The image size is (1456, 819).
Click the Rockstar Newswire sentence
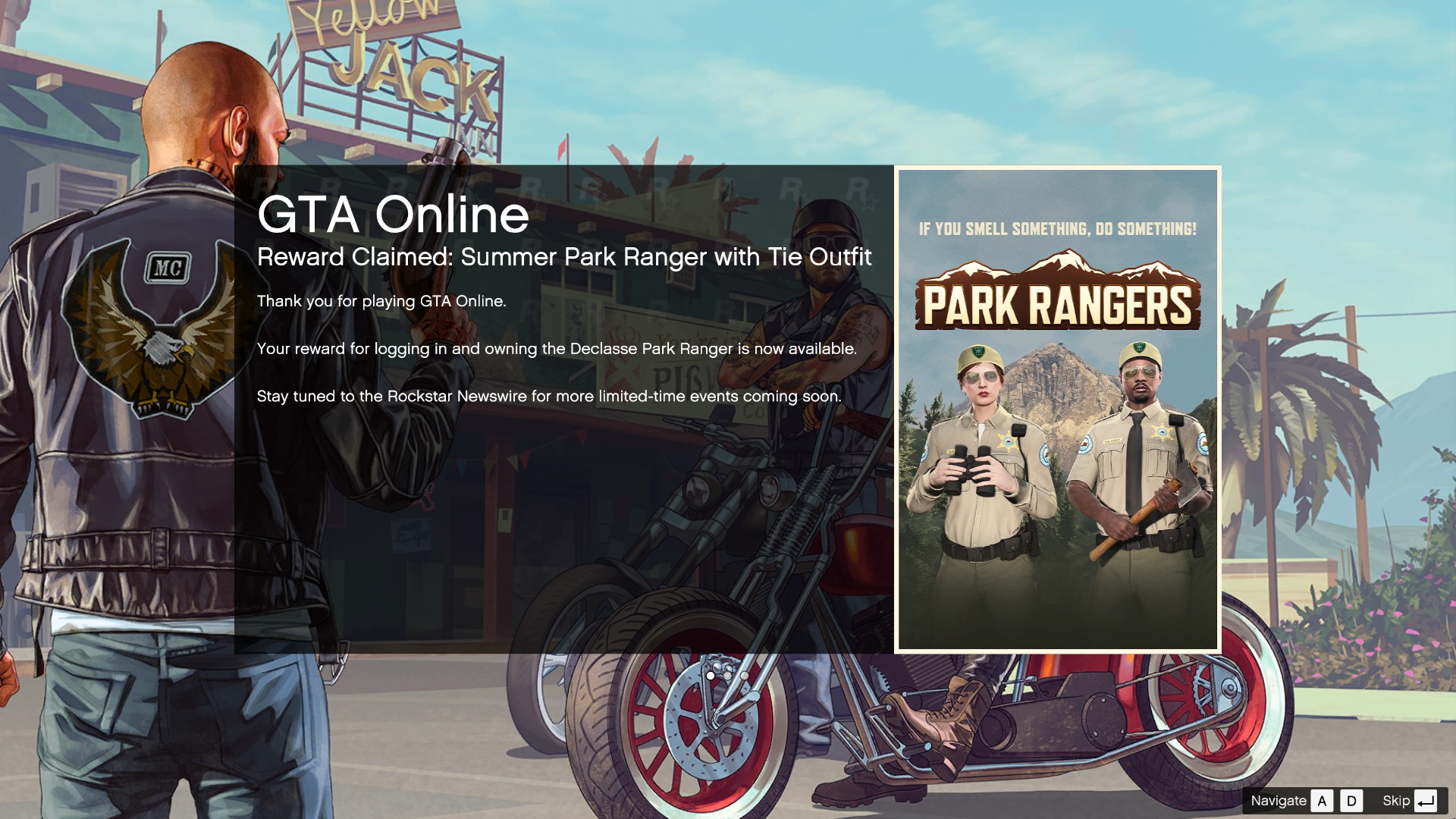(x=548, y=397)
